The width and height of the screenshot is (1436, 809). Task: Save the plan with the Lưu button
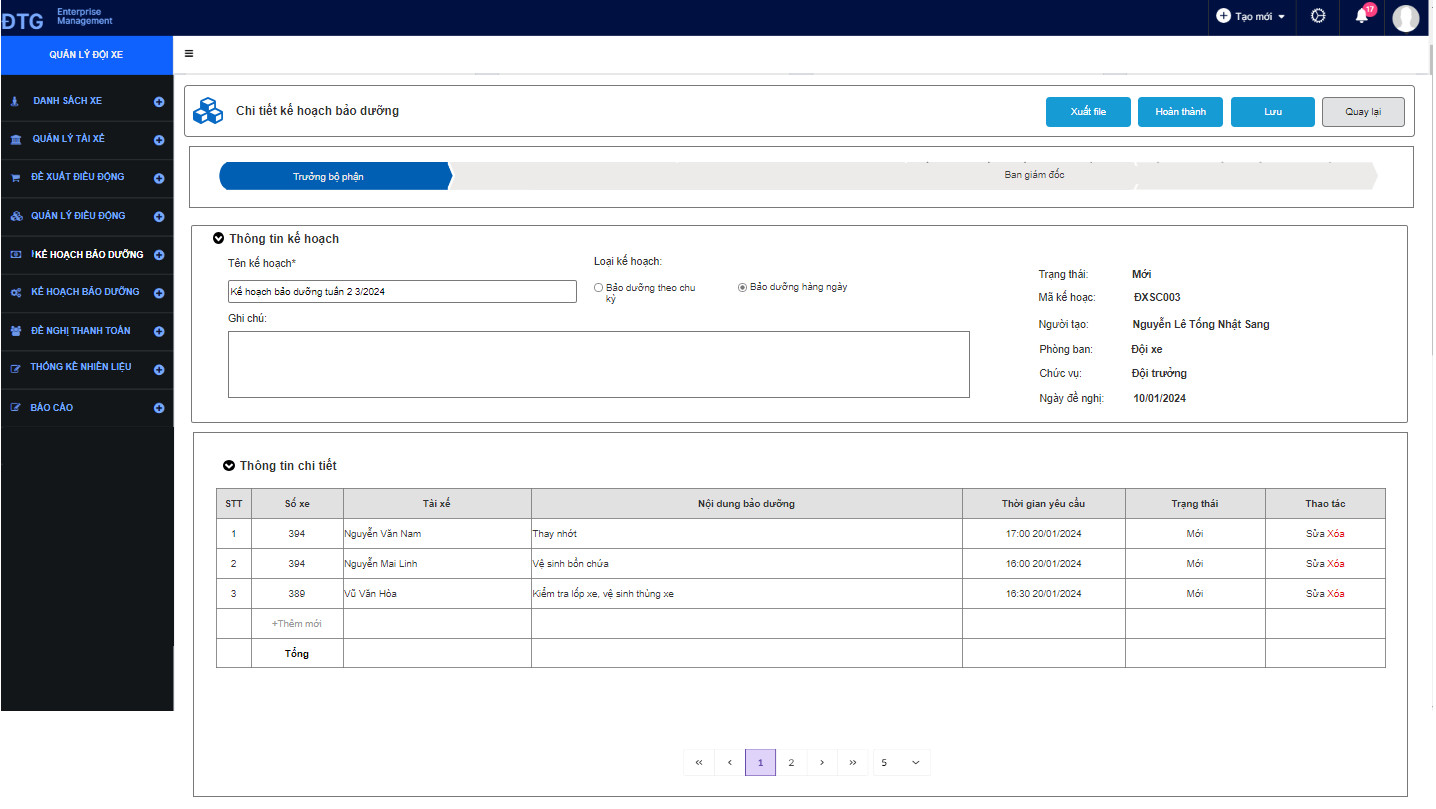[x=1272, y=112]
